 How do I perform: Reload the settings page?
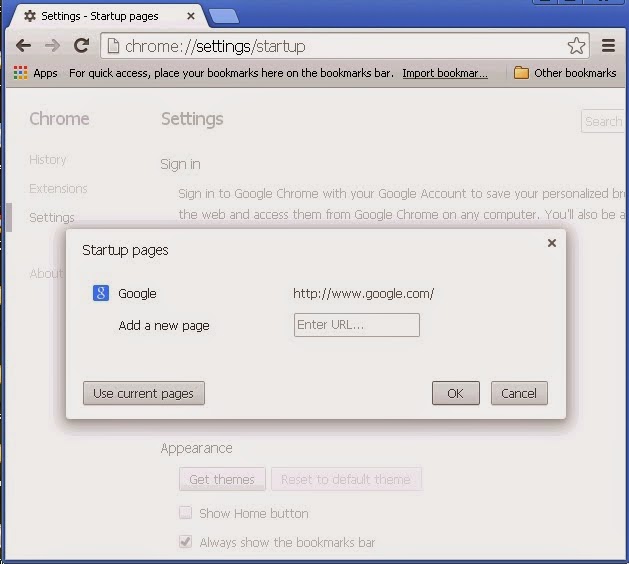pos(81,45)
